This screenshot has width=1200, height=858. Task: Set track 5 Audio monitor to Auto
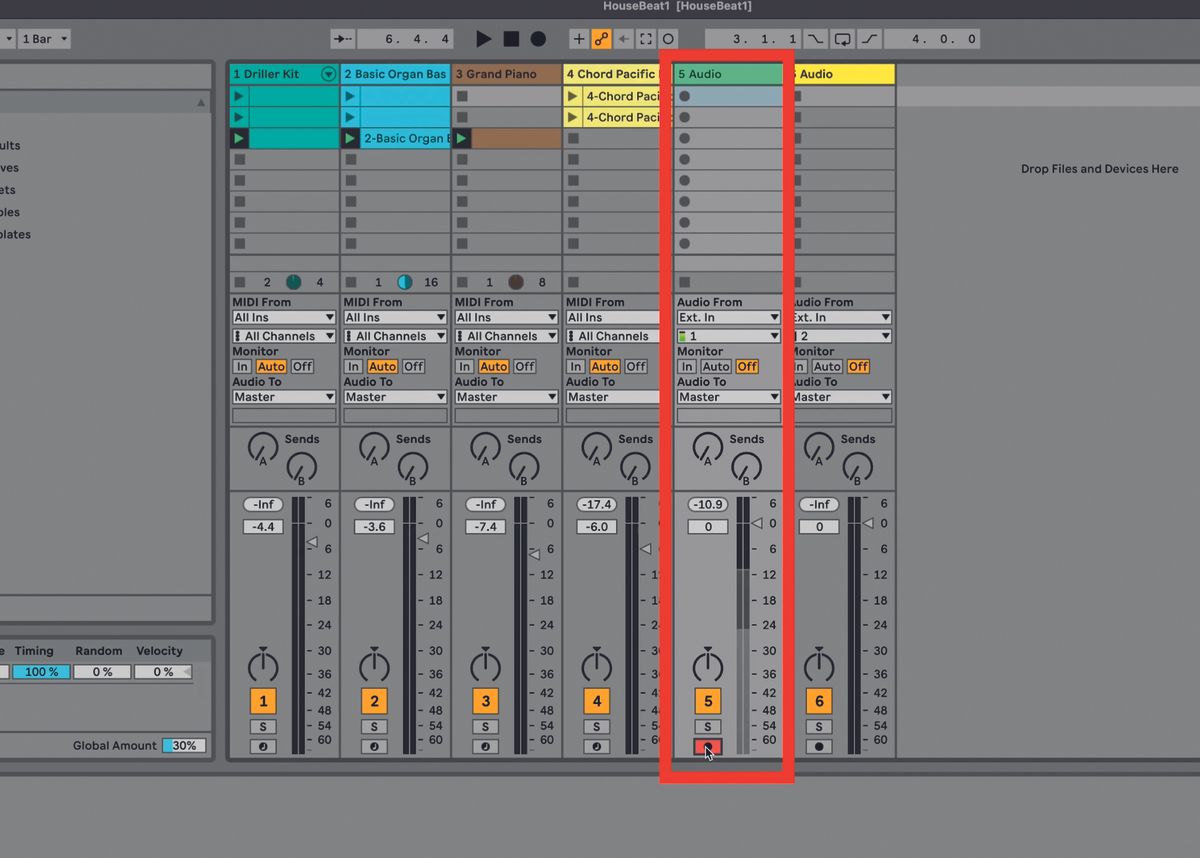pyautogui.click(x=716, y=366)
